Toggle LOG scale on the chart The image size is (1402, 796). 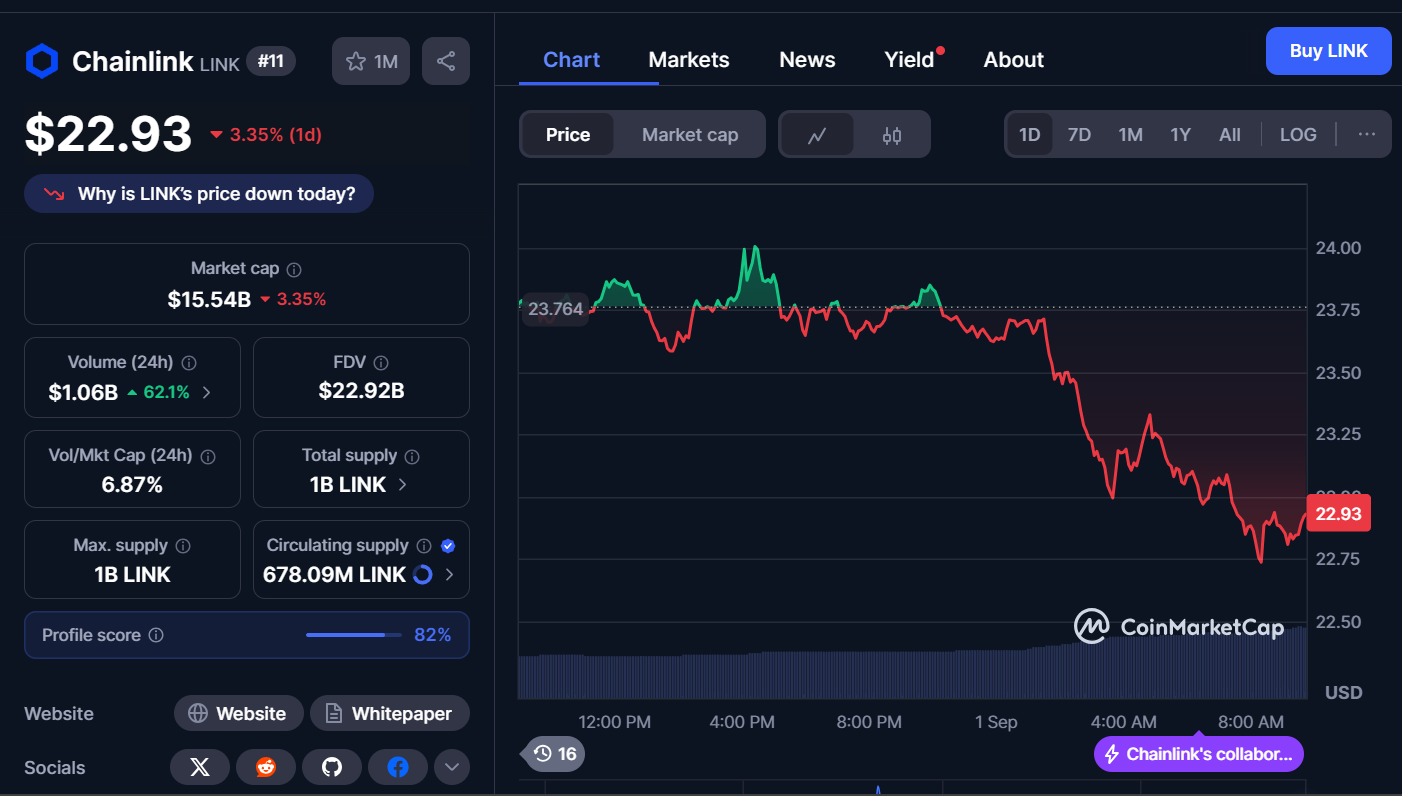1298,135
